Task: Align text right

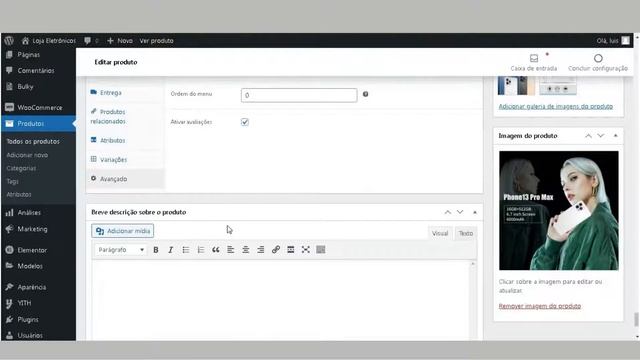Action: coord(260,250)
